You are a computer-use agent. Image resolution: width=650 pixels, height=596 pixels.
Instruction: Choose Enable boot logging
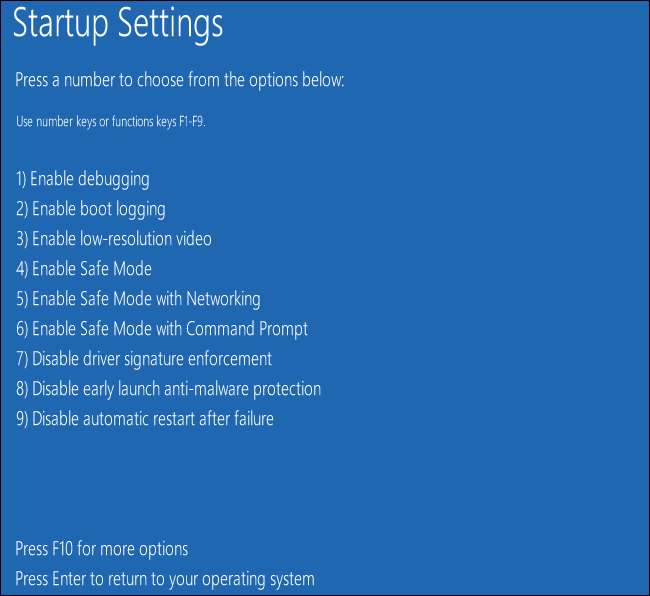[91, 210]
